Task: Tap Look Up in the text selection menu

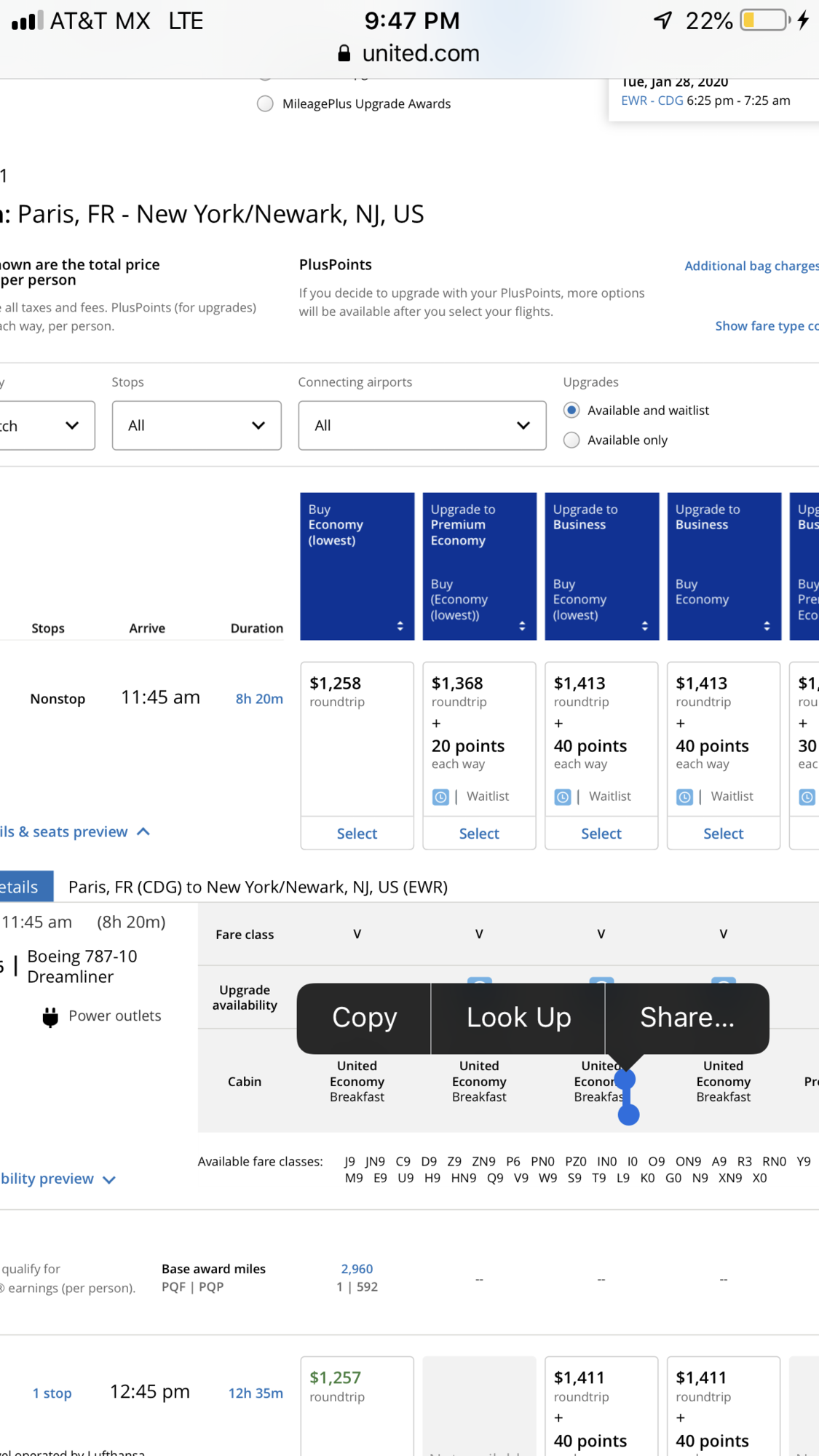Action: pos(518,1018)
